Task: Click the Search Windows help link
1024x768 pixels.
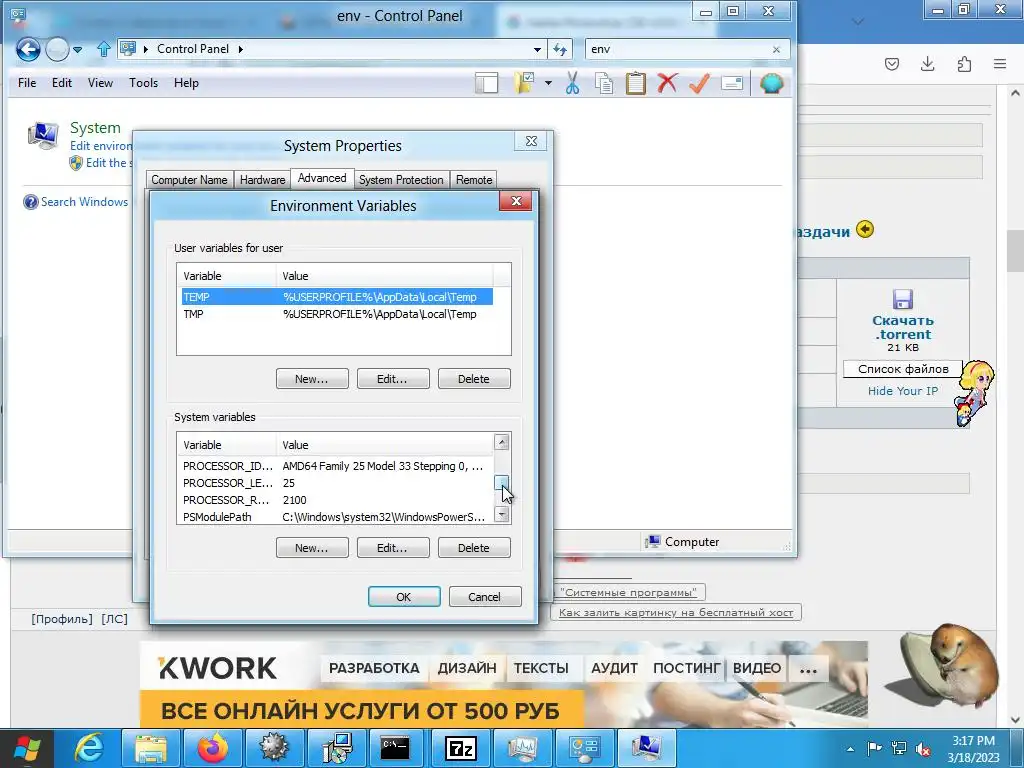Action: 84,202
